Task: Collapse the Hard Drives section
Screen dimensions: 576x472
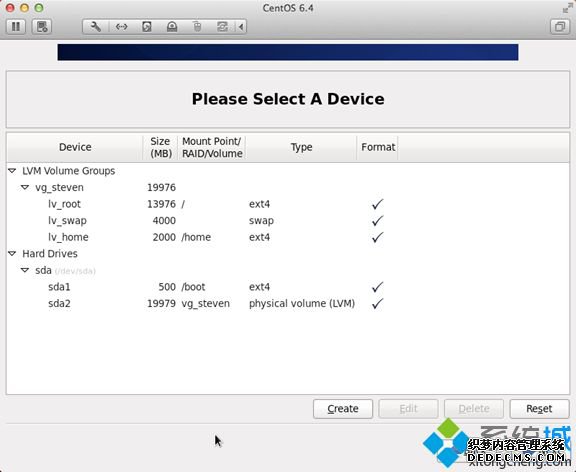Action: (12, 253)
